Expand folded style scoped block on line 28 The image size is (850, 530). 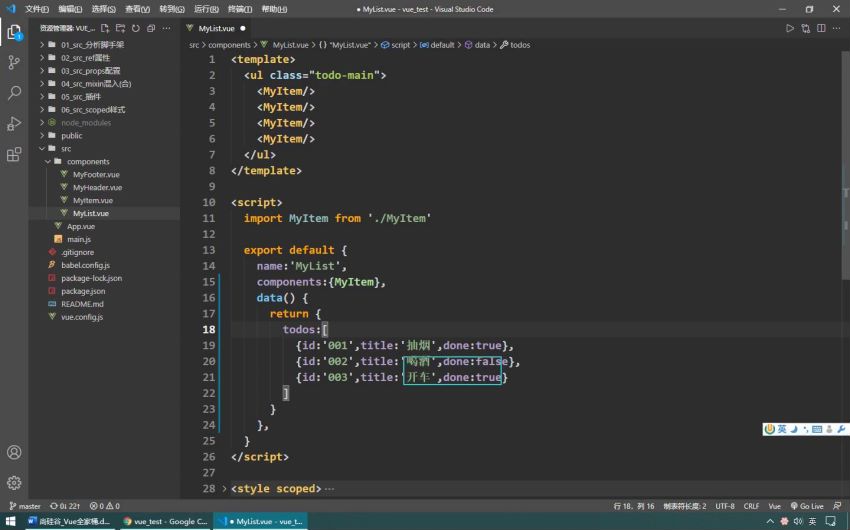coord(224,488)
